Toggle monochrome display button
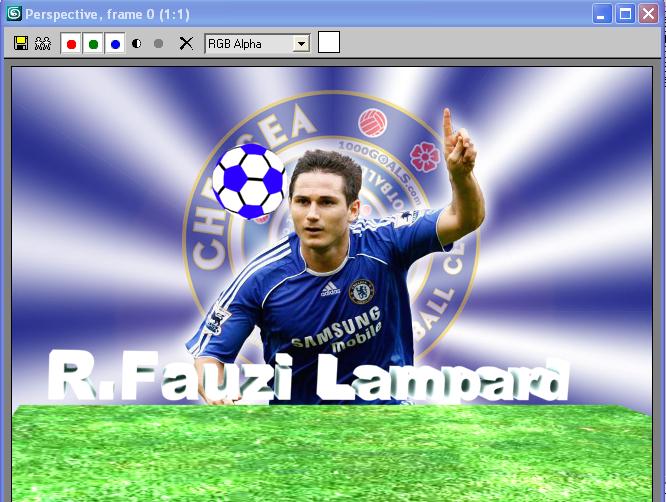The image size is (666, 502). pyautogui.click(x=158, y=43)
